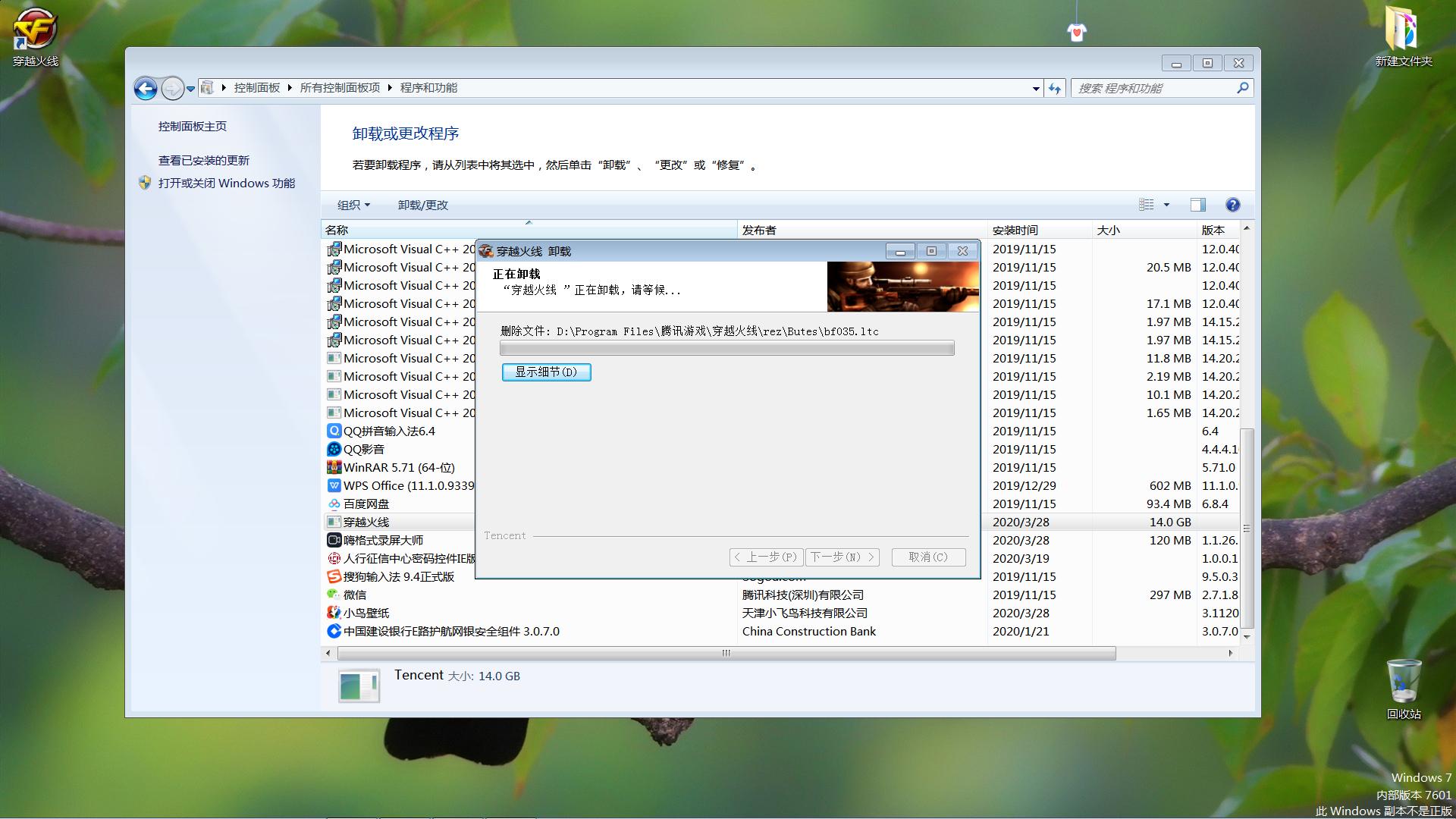Toggle the preview pane icon
This screenshot has height=819, width=1456.
(x=1197, y=205)
